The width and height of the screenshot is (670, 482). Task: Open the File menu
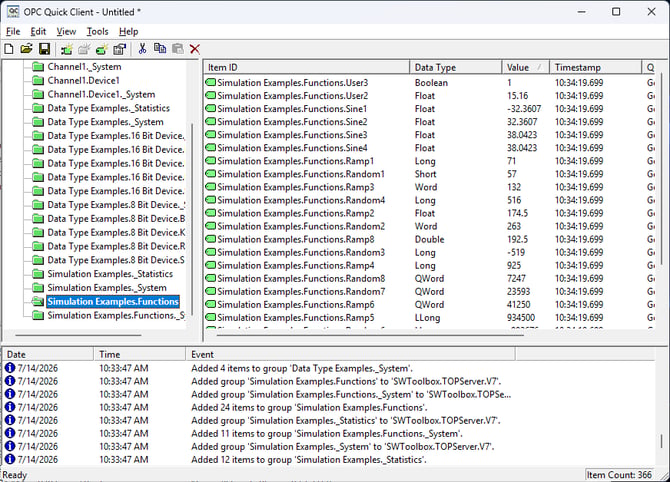13,32
